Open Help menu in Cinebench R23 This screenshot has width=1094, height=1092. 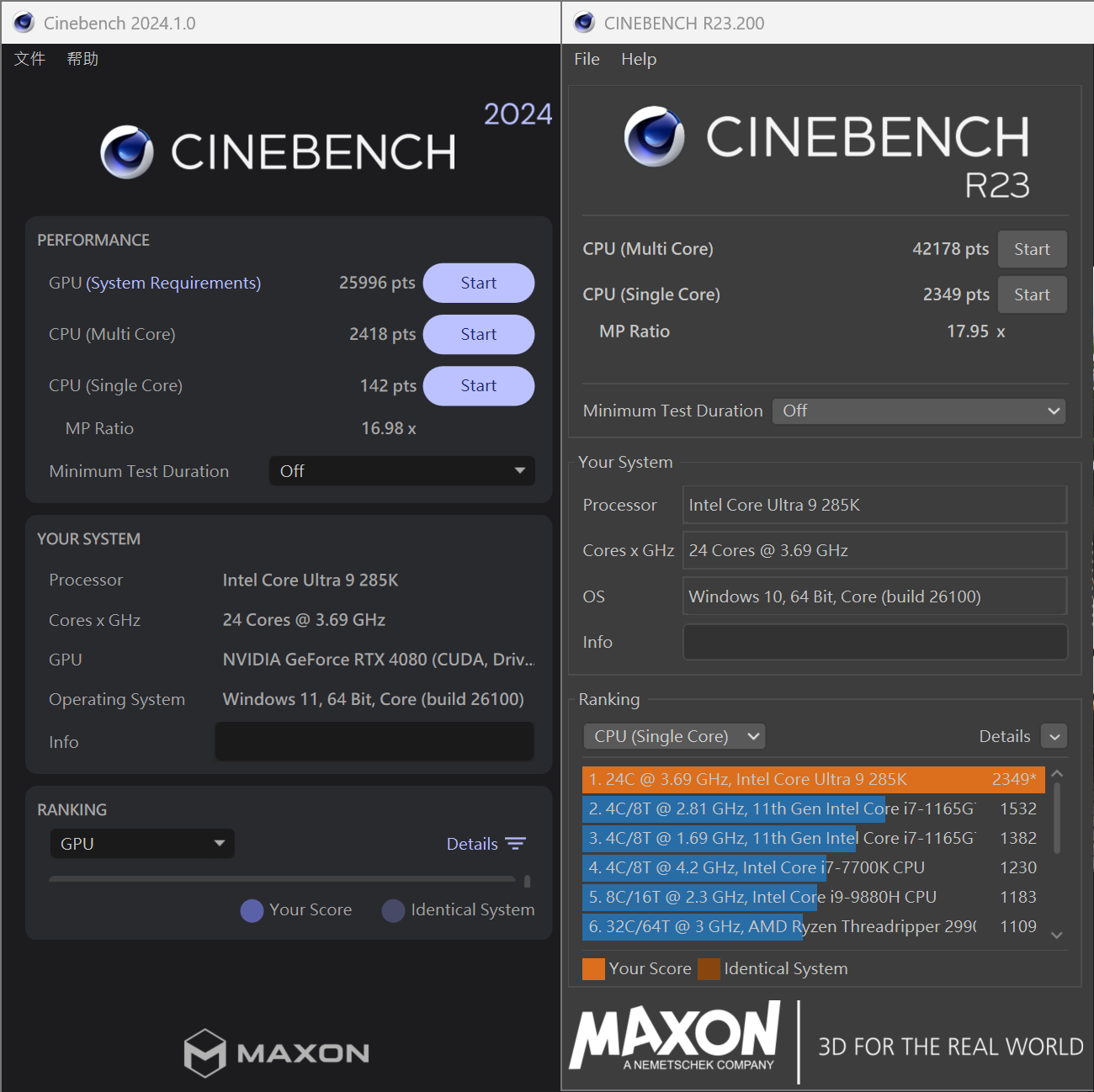click(639, 59)
